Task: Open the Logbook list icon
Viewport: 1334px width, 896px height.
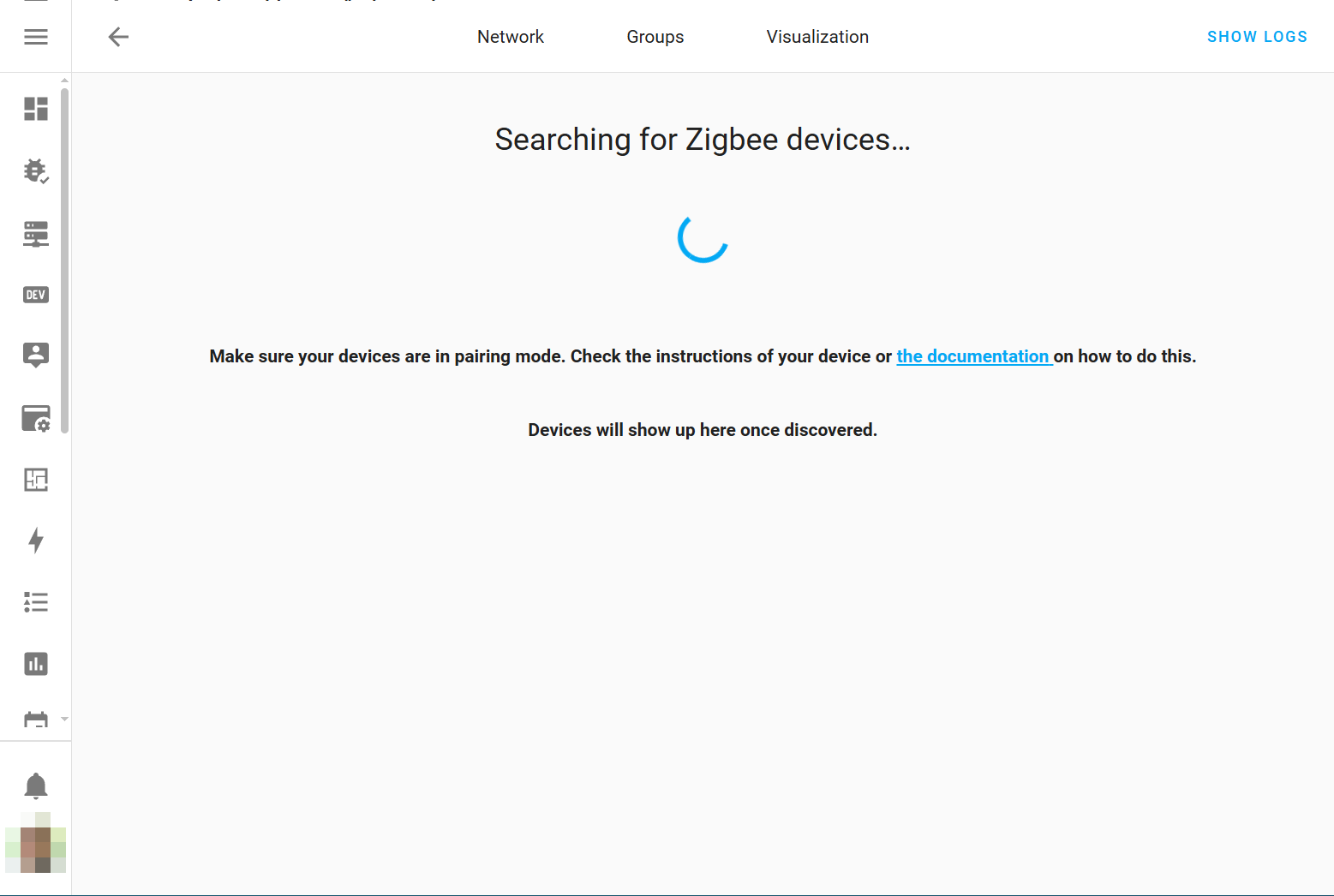Action: click(x=36, y=602)
